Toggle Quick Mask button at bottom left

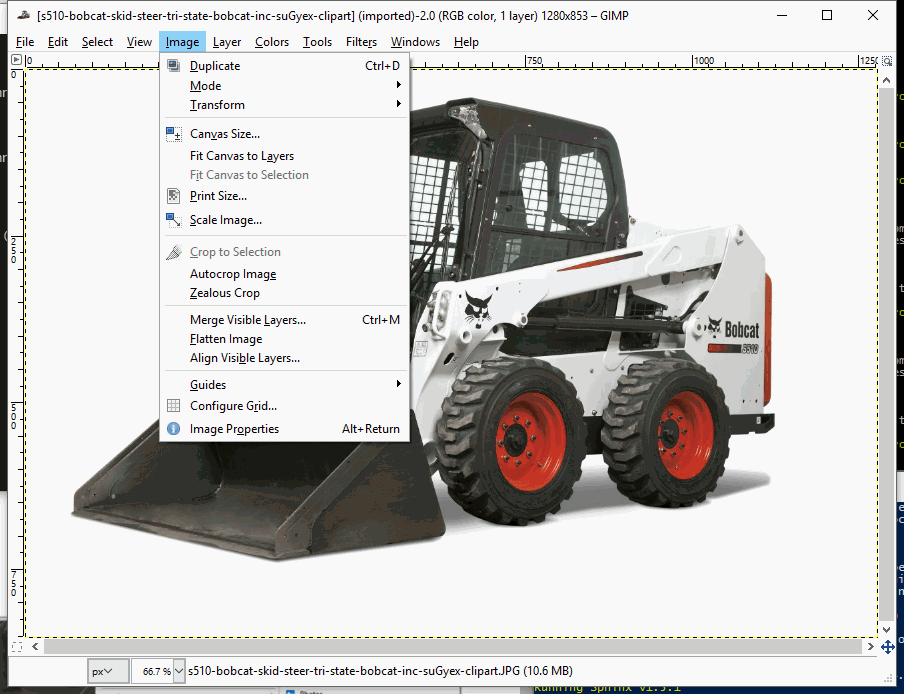(16, 646)
